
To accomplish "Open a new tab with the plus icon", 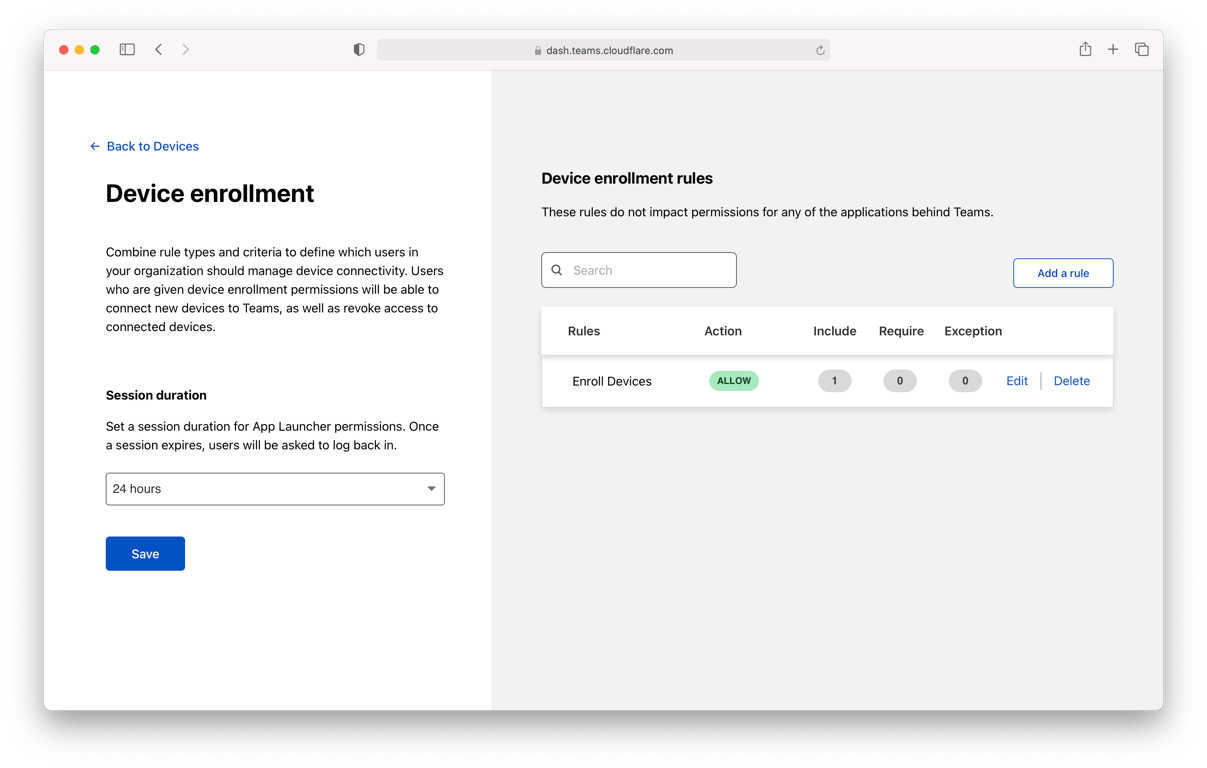I will (x=1112, y=48).
